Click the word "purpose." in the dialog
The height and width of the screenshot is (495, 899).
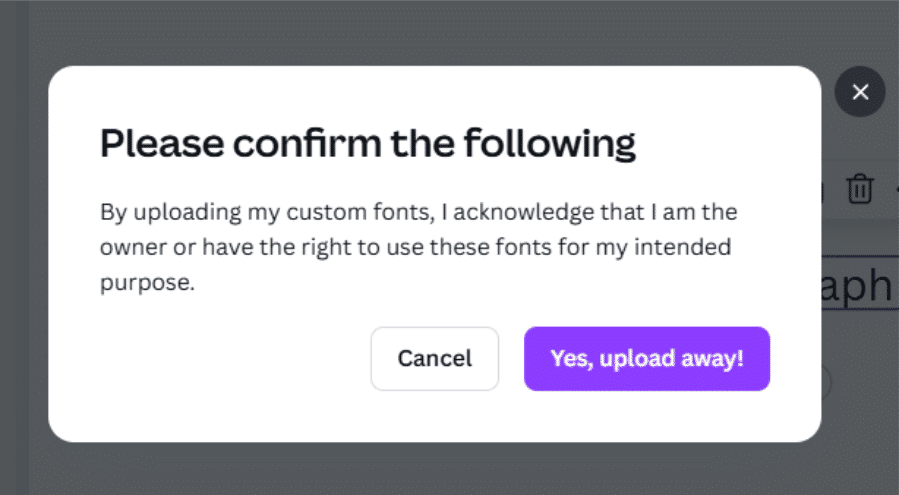[146, 283]
